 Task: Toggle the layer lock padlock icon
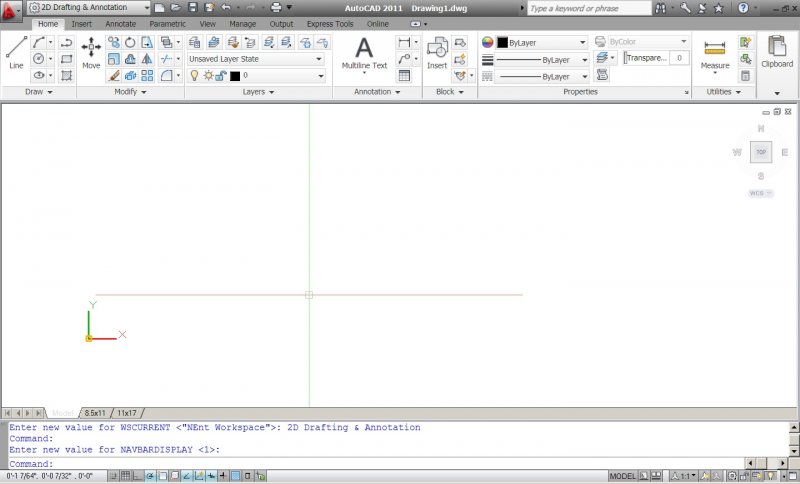point(221,76)
